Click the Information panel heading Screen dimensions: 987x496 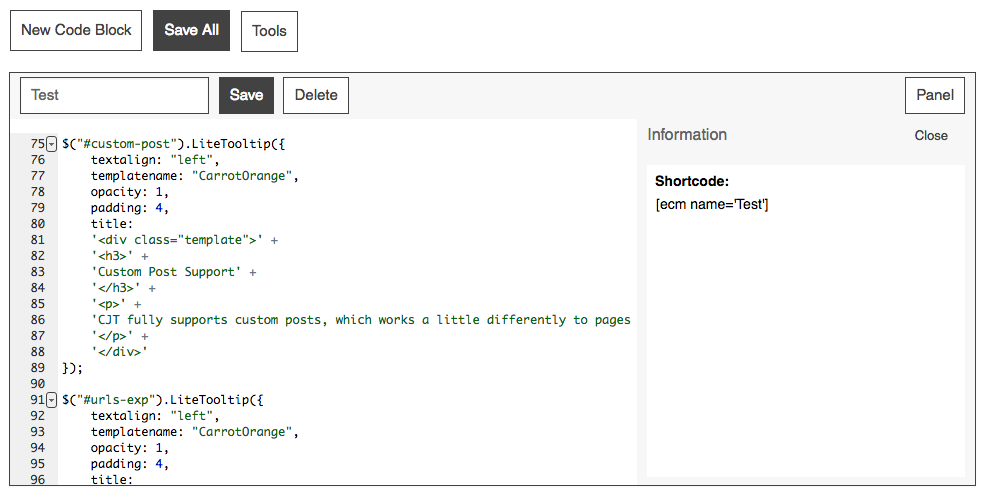(687, 135)
